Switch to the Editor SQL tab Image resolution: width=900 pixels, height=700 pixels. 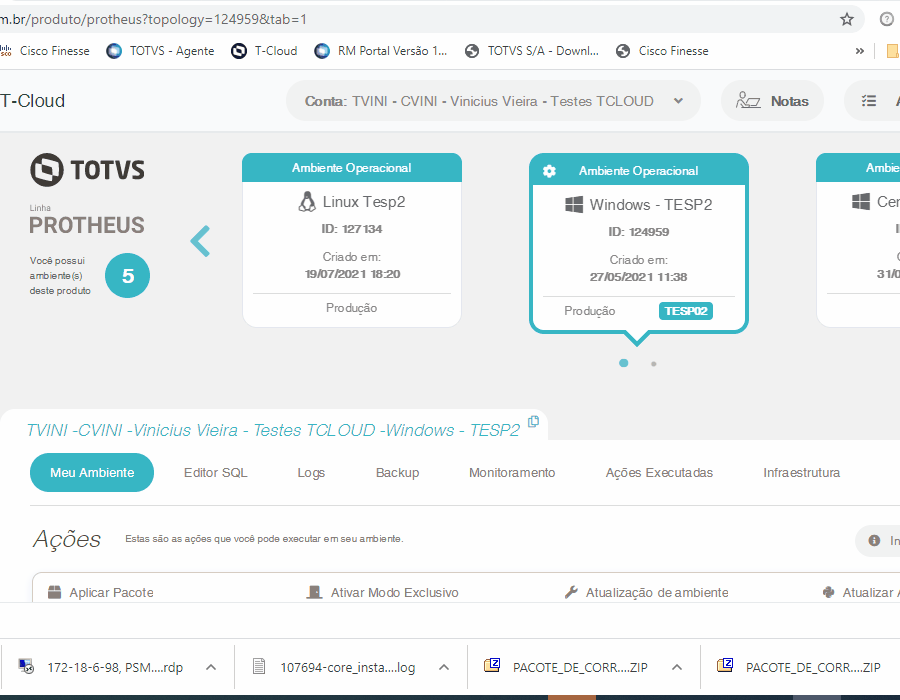(x=215, y=473)
